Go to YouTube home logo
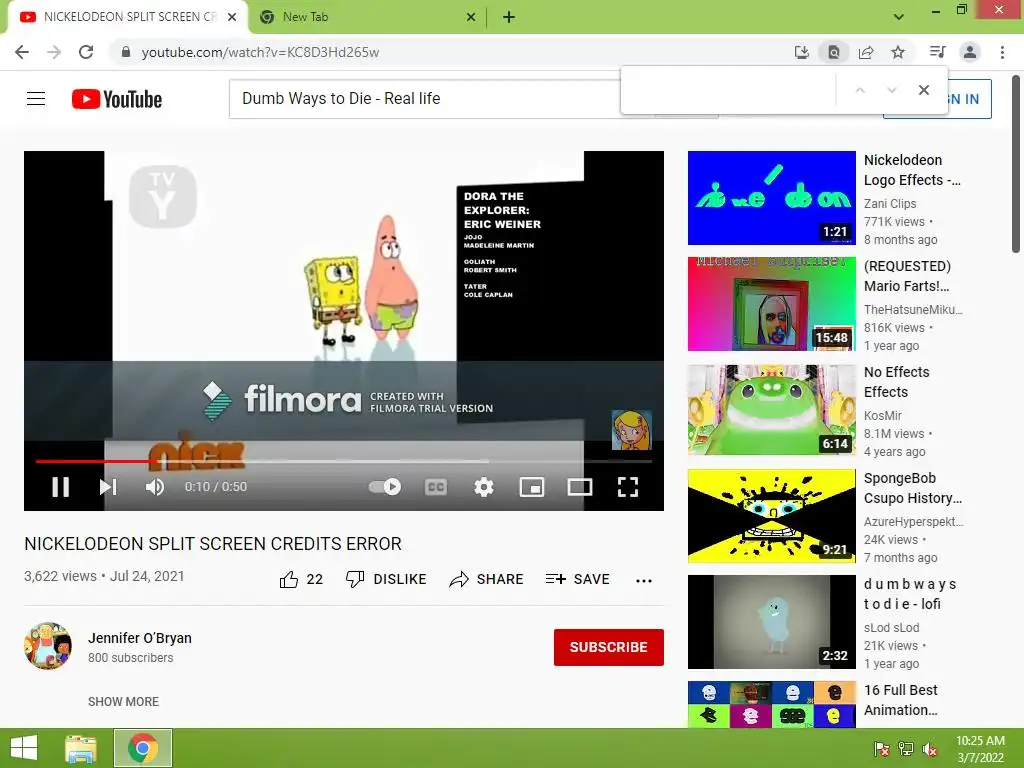This screenshot has height=768, width=1024. 117,99
